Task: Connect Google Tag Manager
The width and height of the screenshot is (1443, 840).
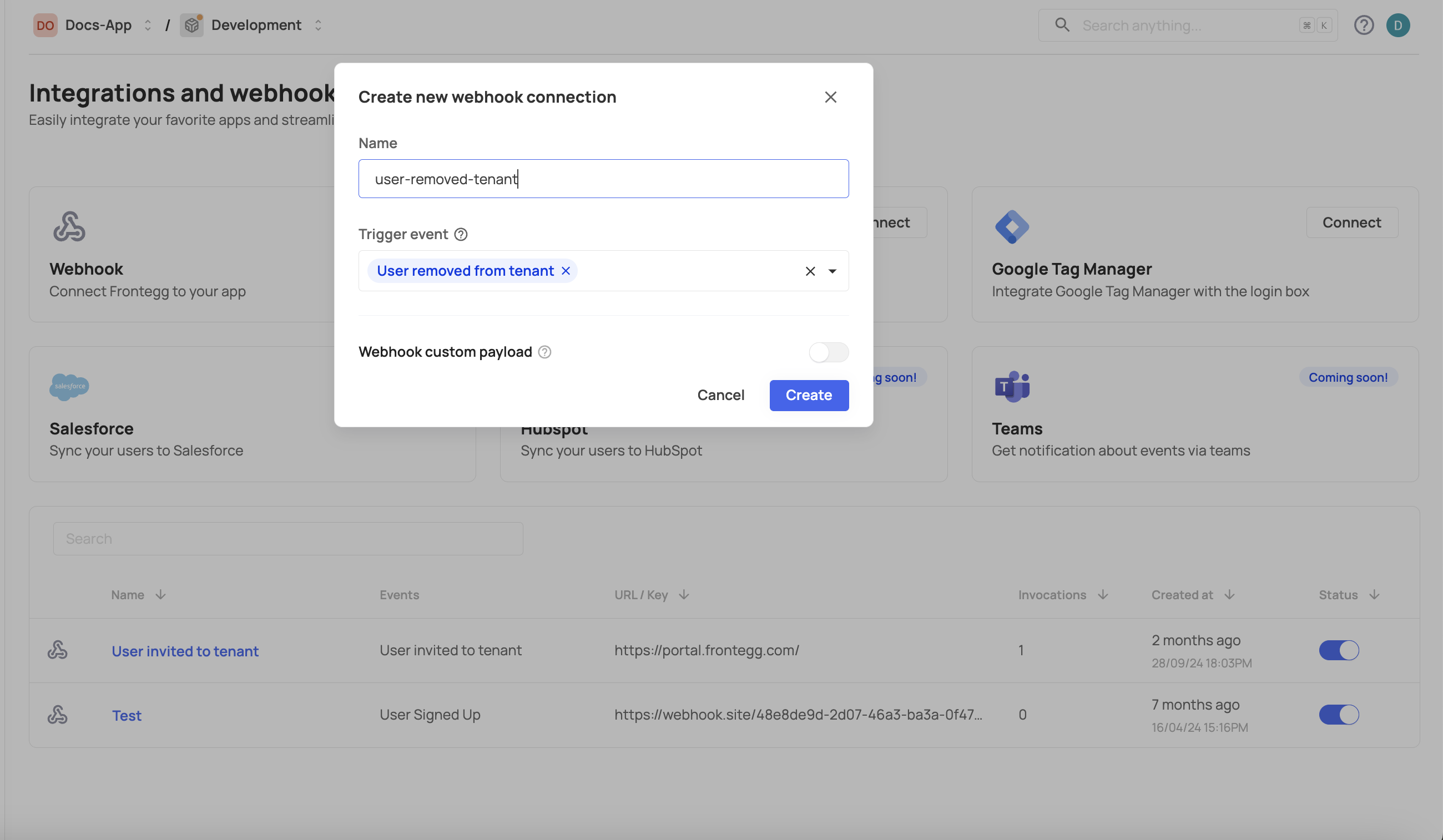Action: pos(1351,222)
